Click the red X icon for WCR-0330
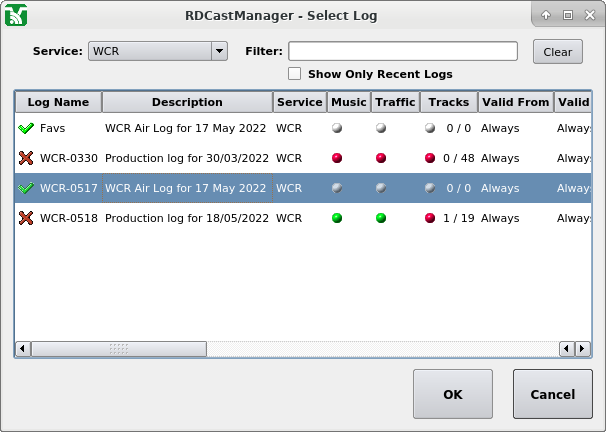 [x=26, y=158]
